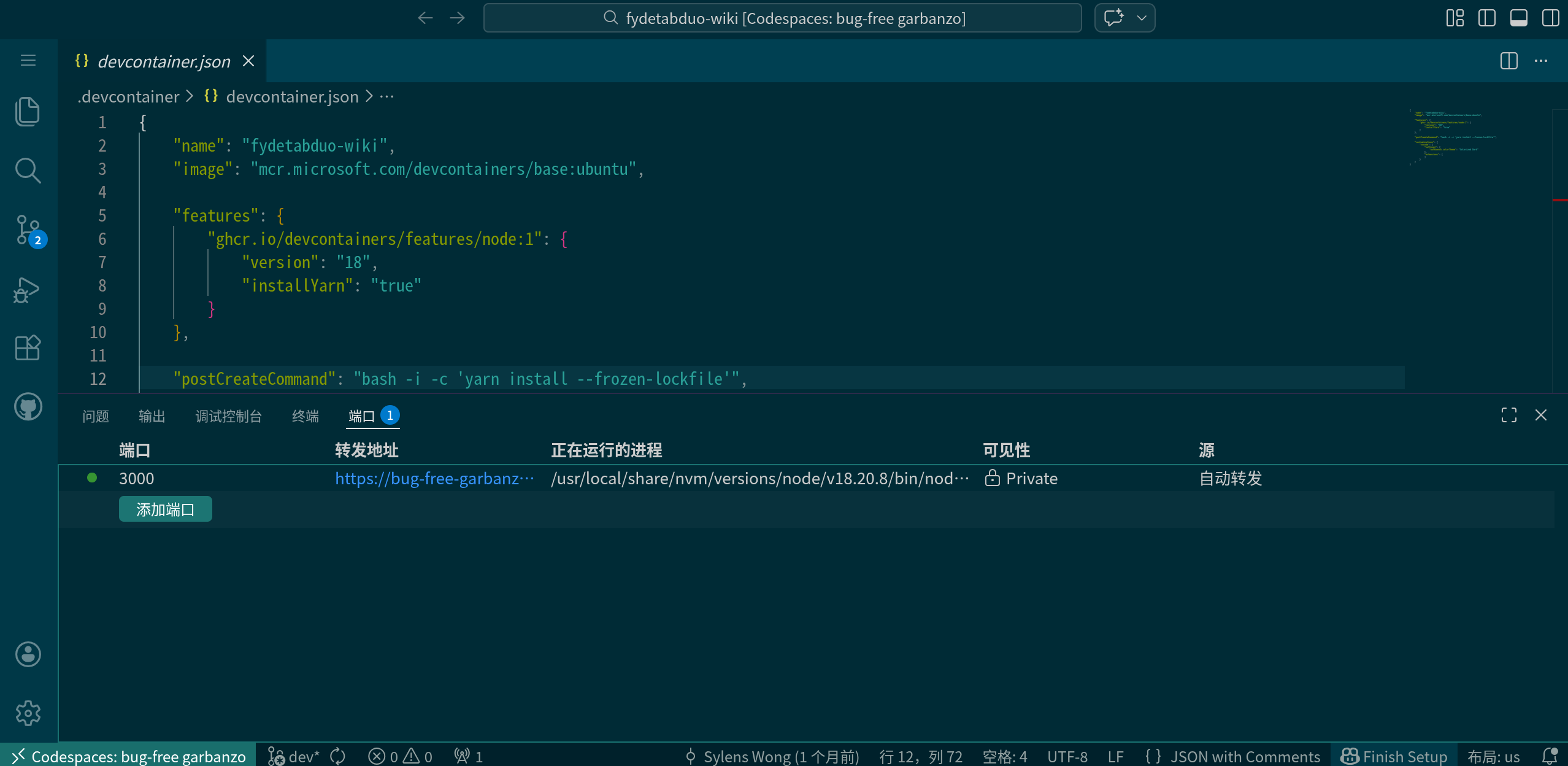The width and height of the screenshot is (1568, 766).
Task: Open the Explorer files icon
Action: (x=28, y=112)
